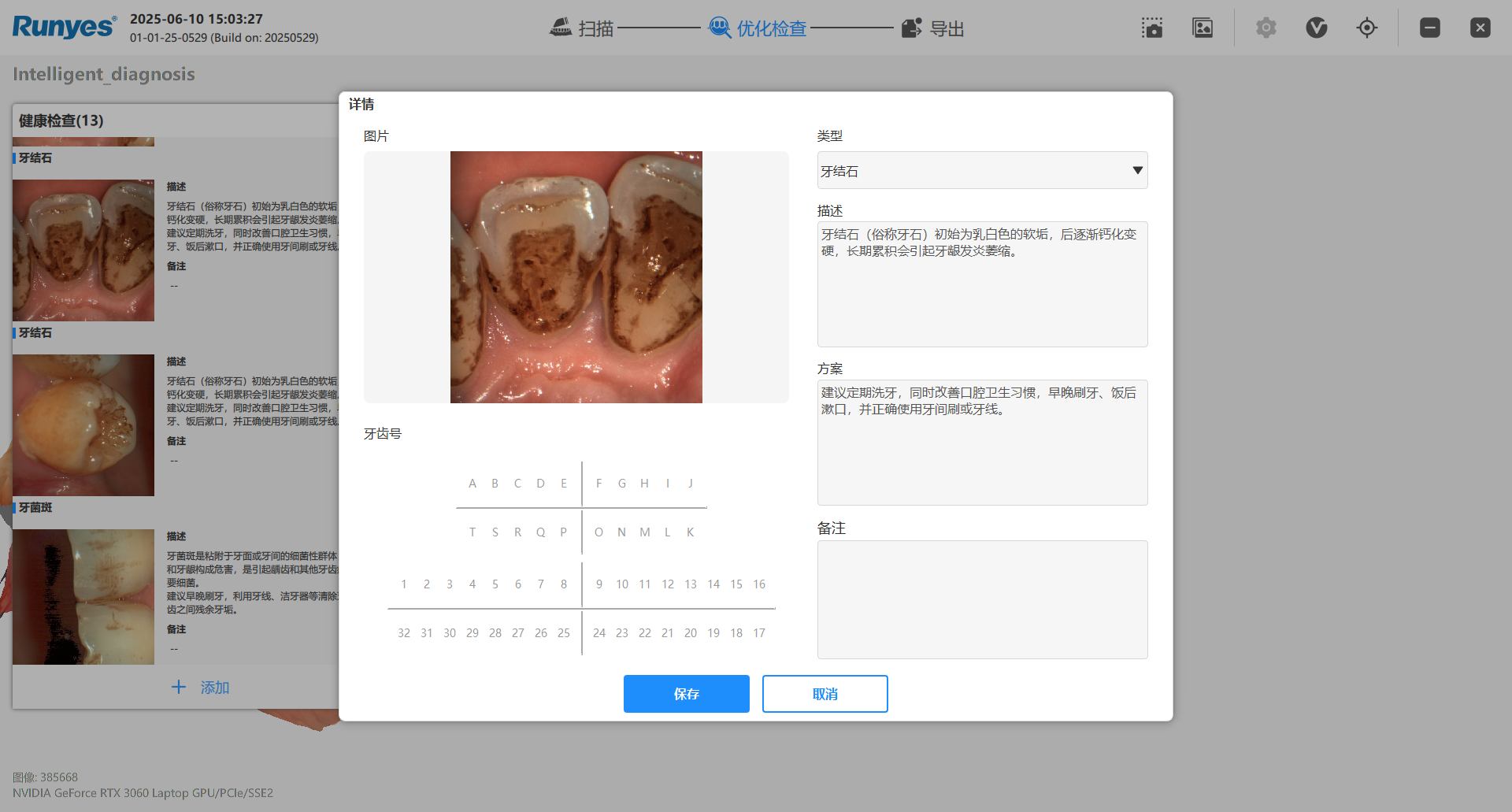Click the export icon beside 导出
Viewport: 1512px width, 812px height.
(x=911, y=28)
